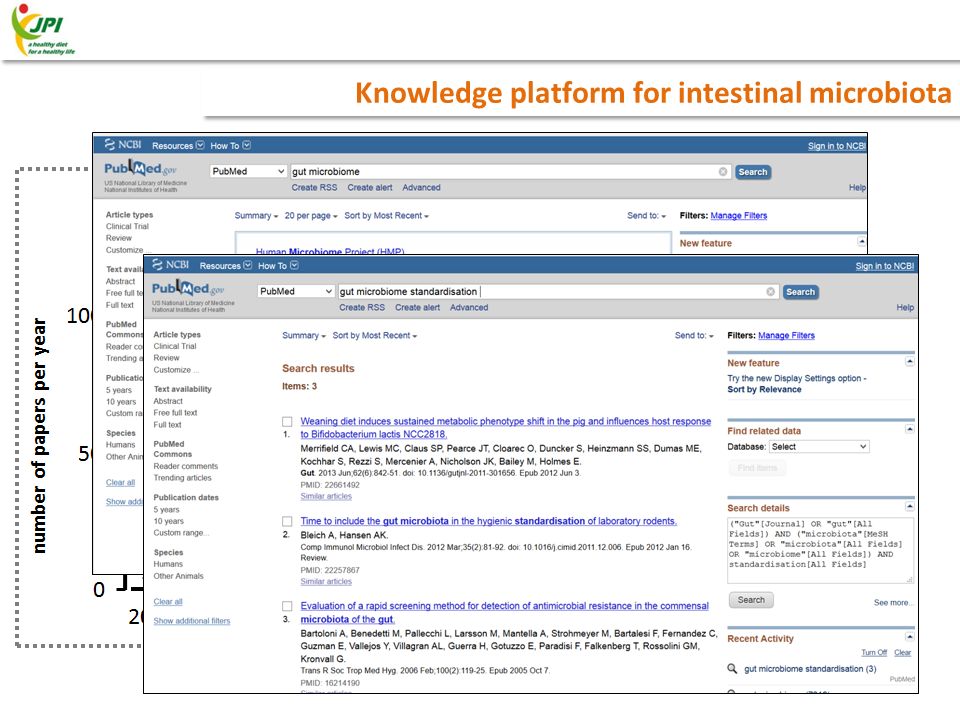Click Create RSS in front window
The width and height of the screenshot is (960, 720).
pos(362,307)
